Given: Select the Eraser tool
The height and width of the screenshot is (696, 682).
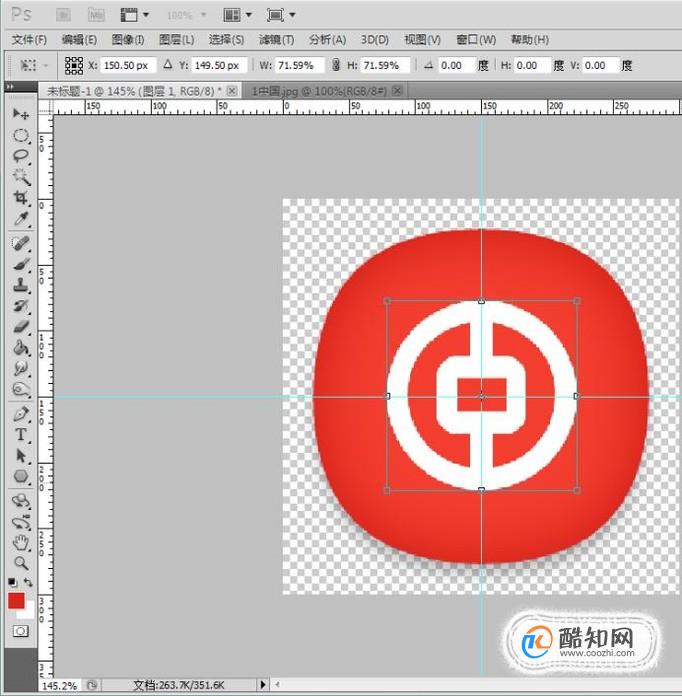Looking at the screenshot, I should coord(20,327).
